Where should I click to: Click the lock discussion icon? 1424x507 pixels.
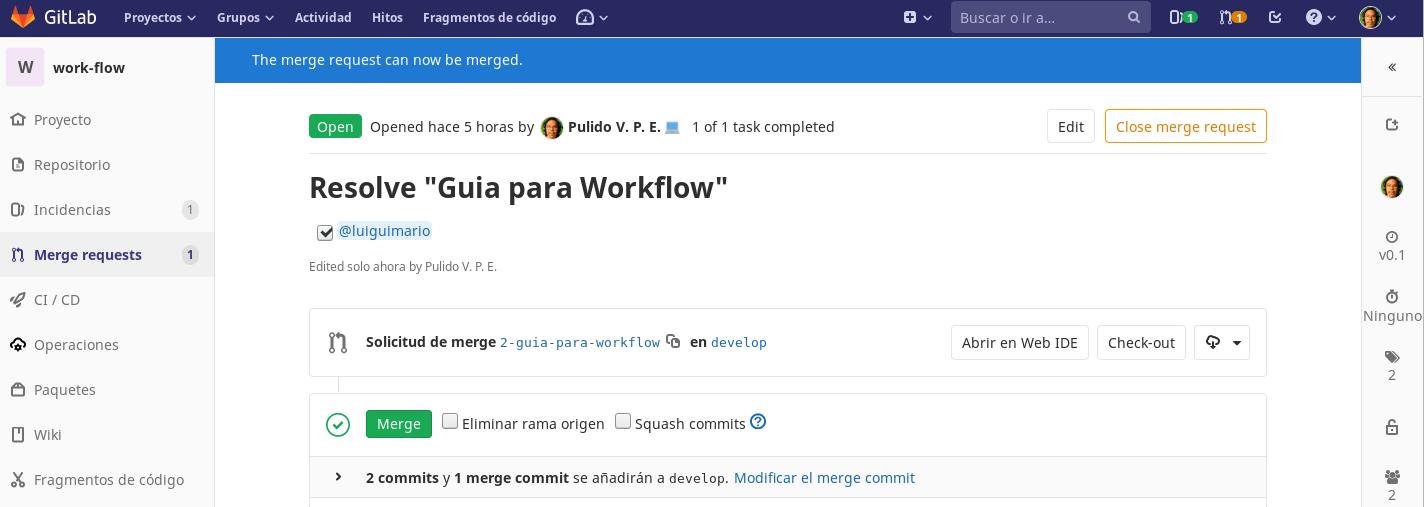pos(1392,427)
